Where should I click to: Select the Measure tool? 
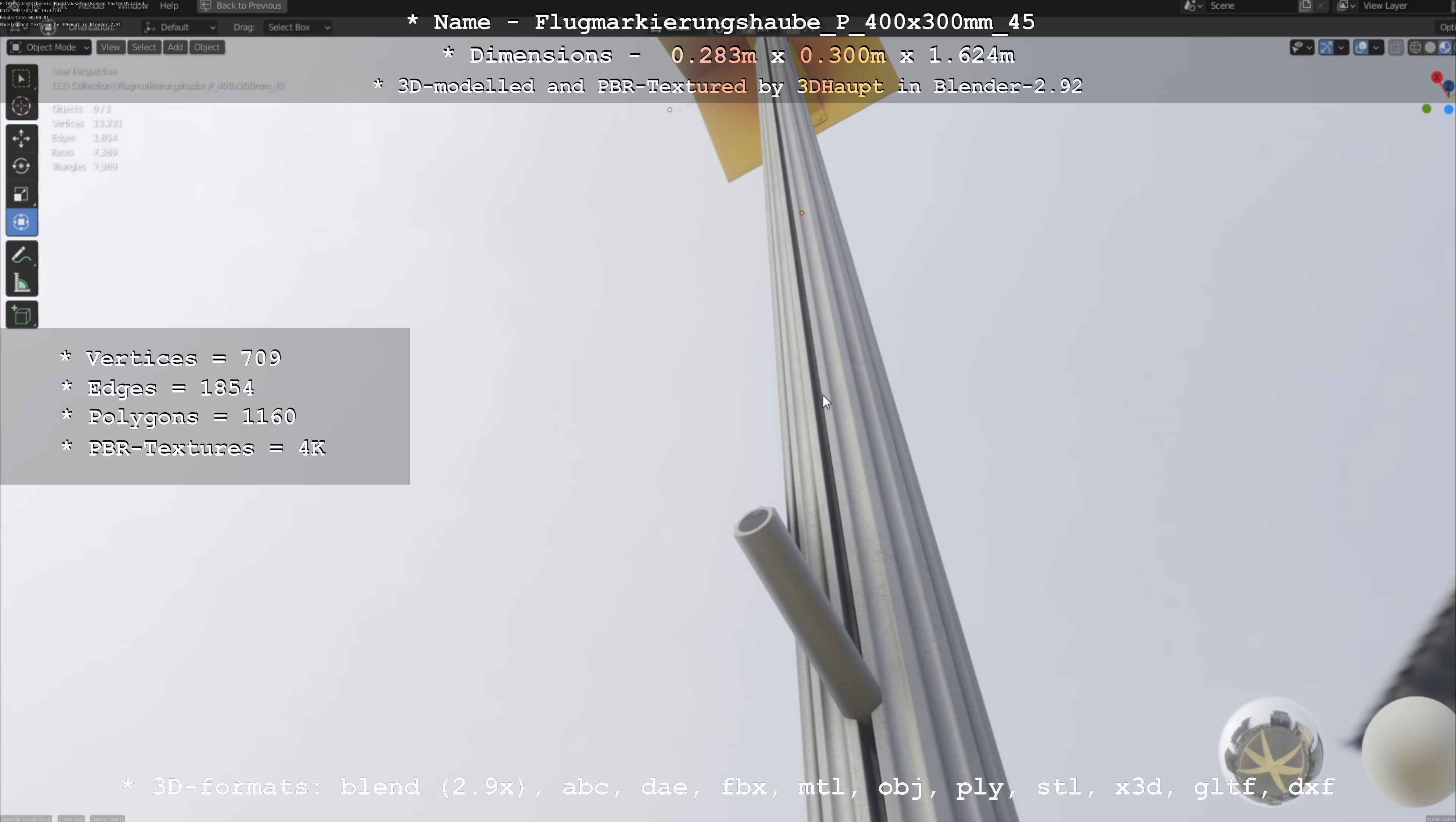tap(21, 283)
